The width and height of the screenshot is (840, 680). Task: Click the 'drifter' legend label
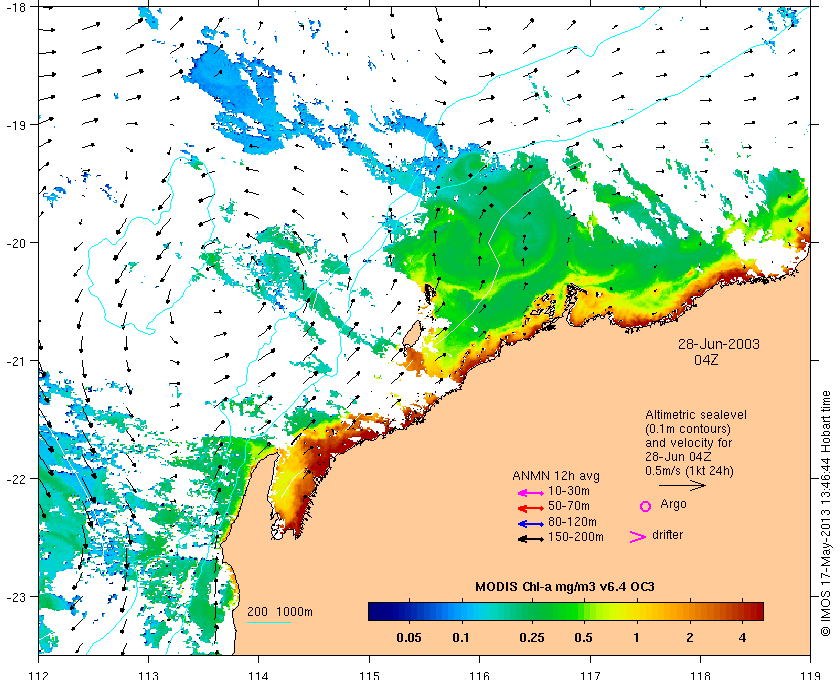point(668,535)
